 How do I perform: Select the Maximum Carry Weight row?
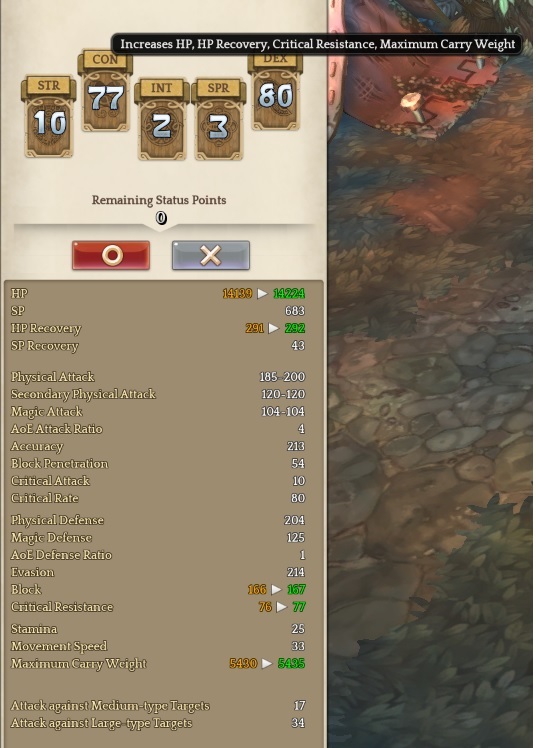(158, 664)
